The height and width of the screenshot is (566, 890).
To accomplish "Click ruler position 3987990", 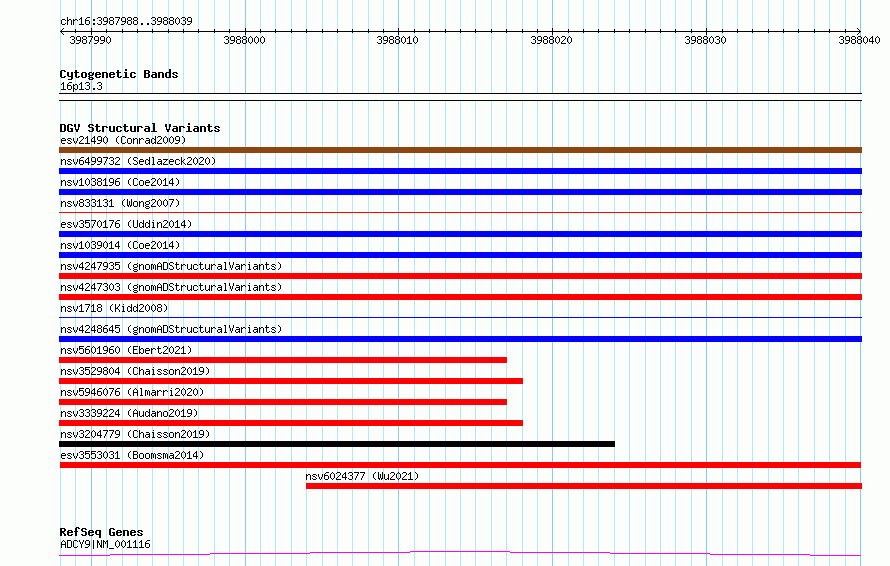I will click(x=90, y=40).
